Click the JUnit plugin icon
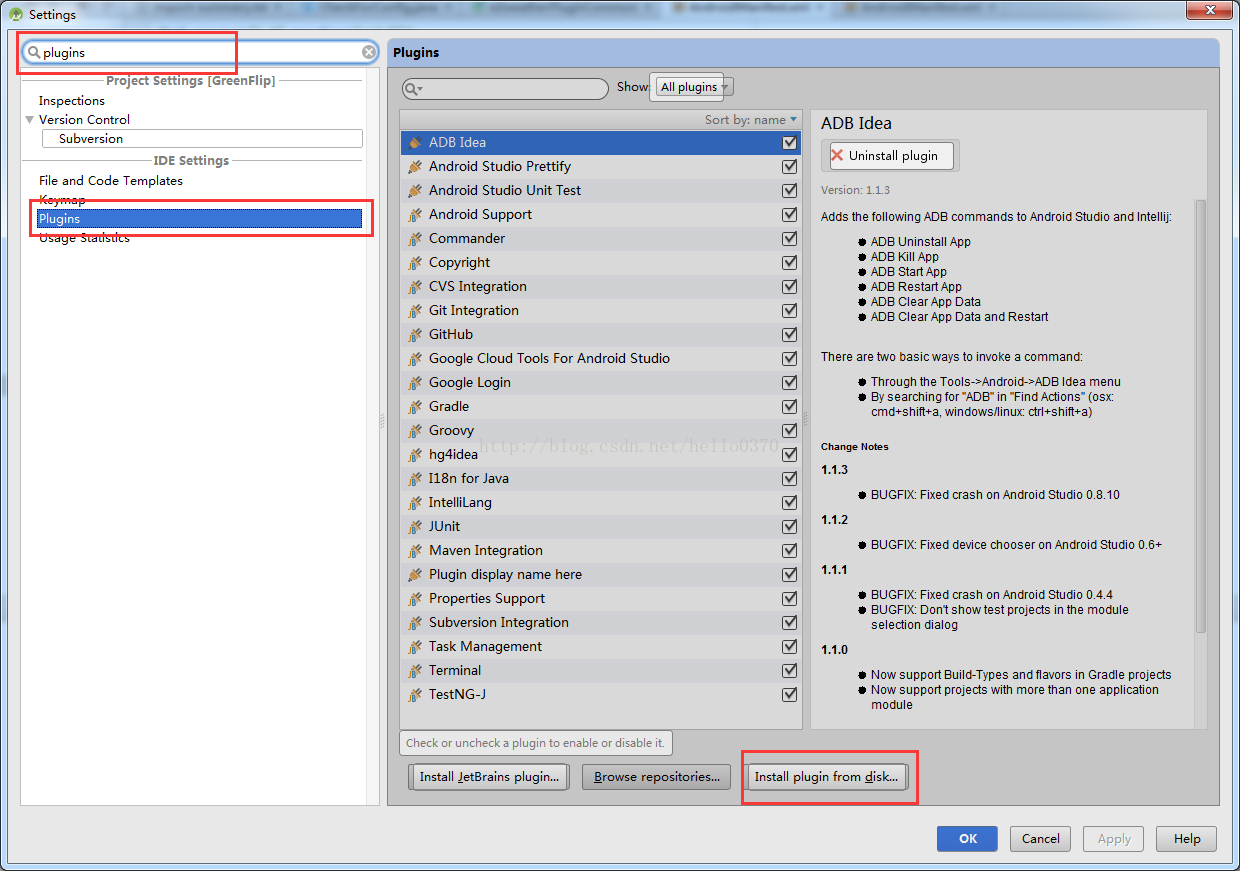 click(415, 526)
